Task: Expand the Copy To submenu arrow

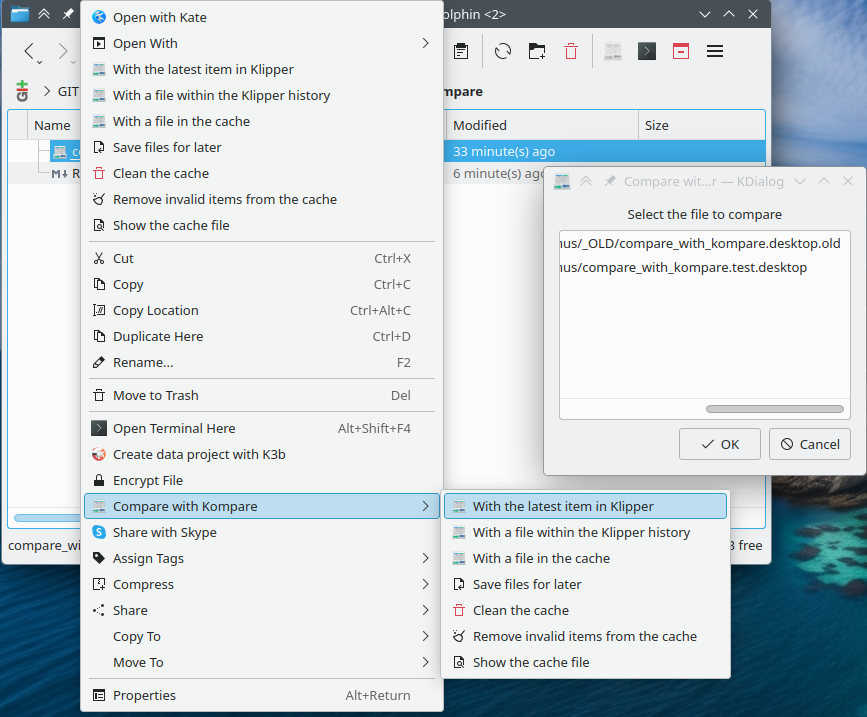Action: pos(425,636)
